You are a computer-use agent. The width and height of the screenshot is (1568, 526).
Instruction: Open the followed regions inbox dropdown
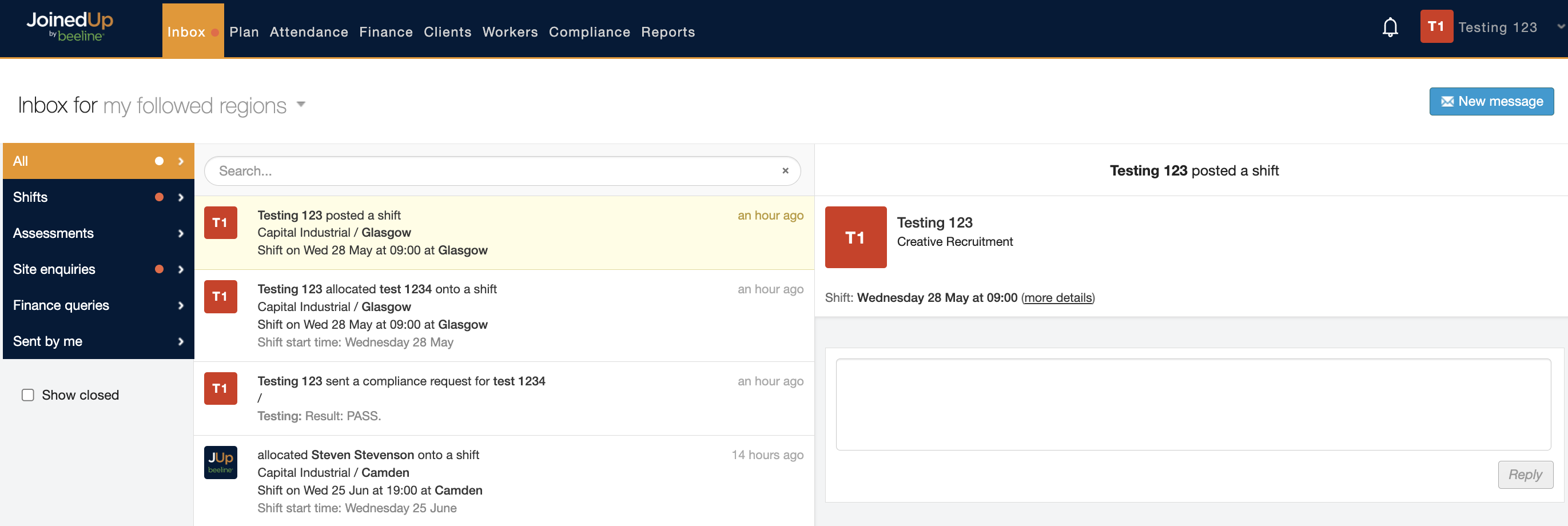(x=301, y=105)
